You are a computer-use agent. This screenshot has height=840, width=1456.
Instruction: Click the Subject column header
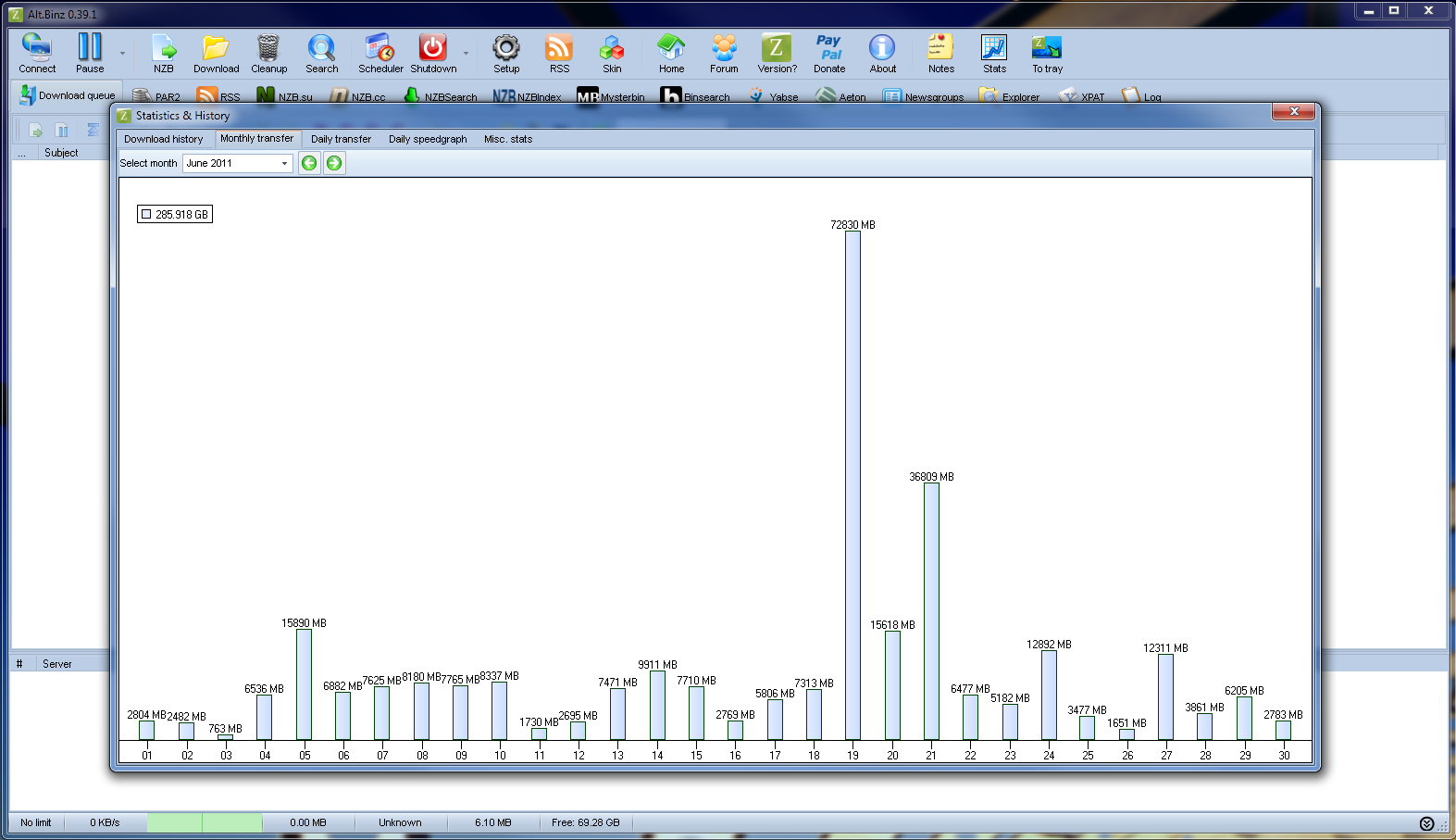[x=61, y=153]
